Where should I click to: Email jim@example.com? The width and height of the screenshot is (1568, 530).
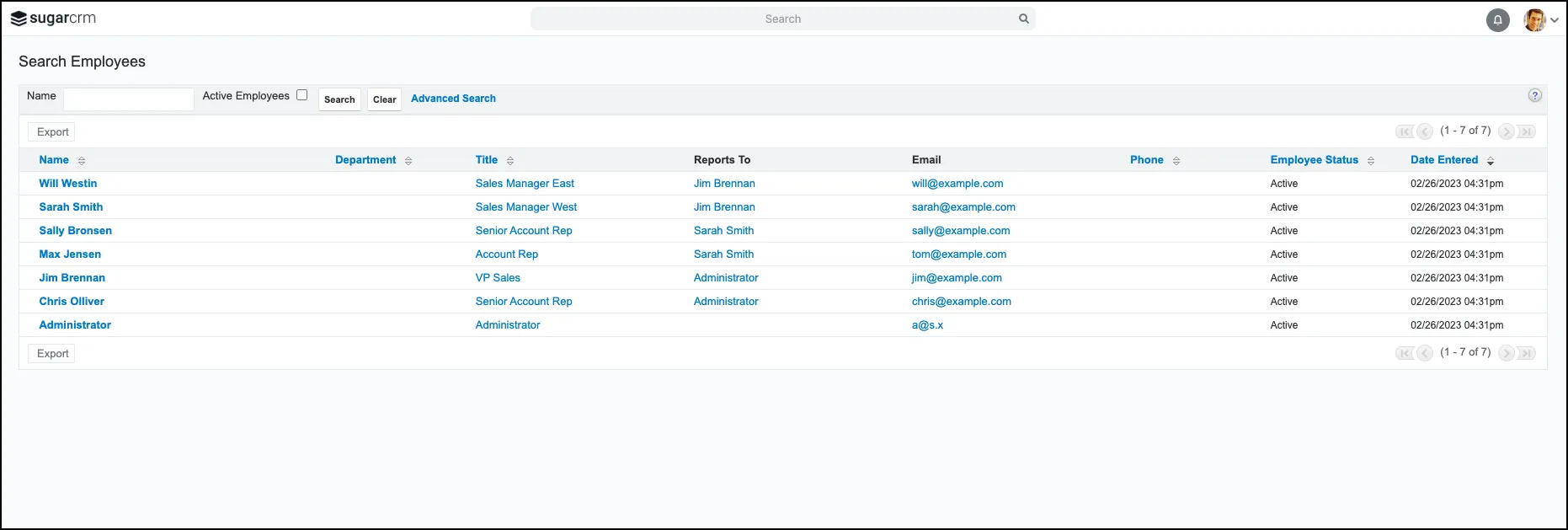[957, 278]
